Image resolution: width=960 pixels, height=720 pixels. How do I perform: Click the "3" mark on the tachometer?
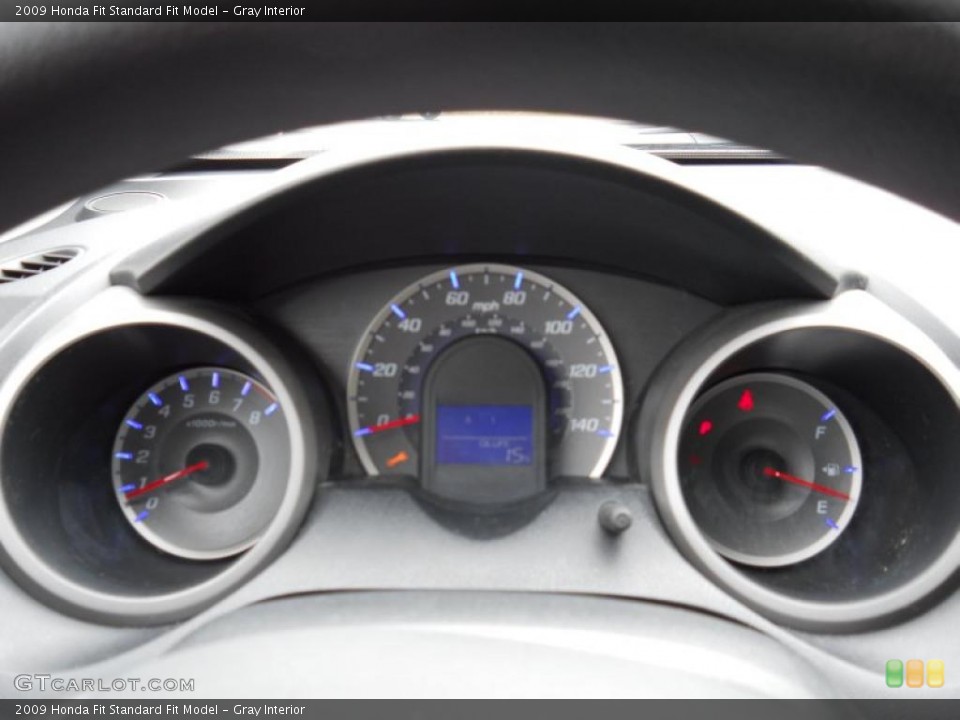tap(150, 432)
